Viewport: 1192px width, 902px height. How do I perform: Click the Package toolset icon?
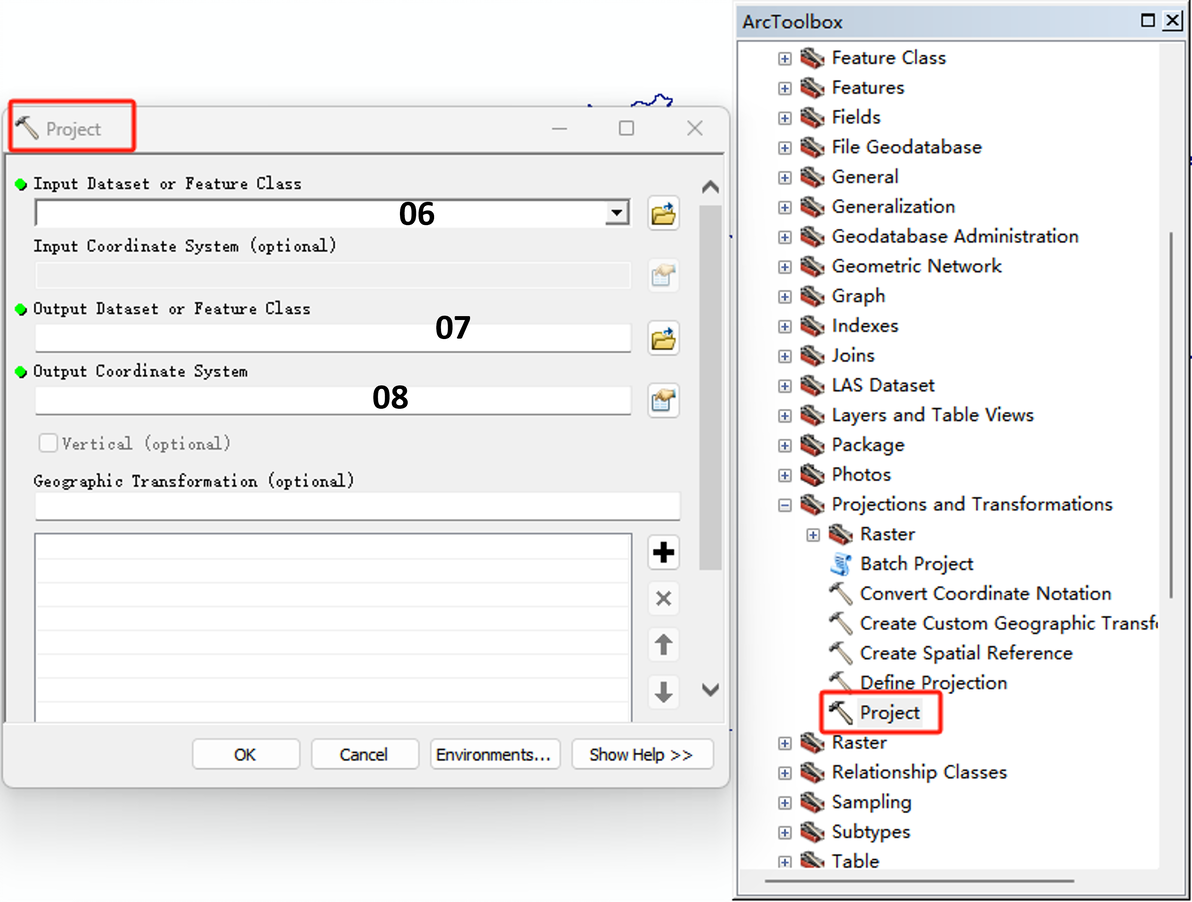(x=812, y=445)
